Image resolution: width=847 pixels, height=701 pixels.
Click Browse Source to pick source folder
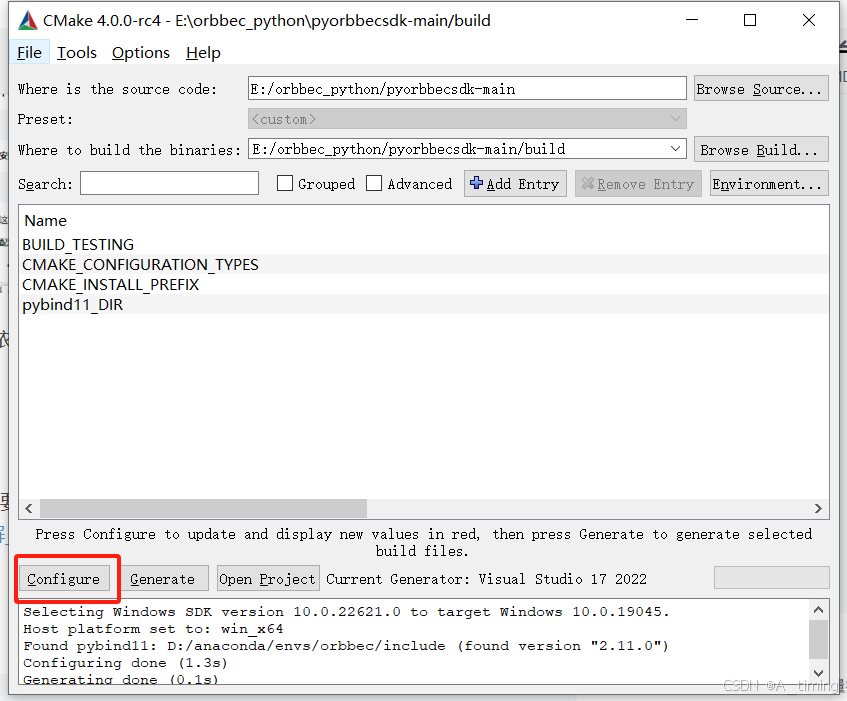[x=761, y=88]
